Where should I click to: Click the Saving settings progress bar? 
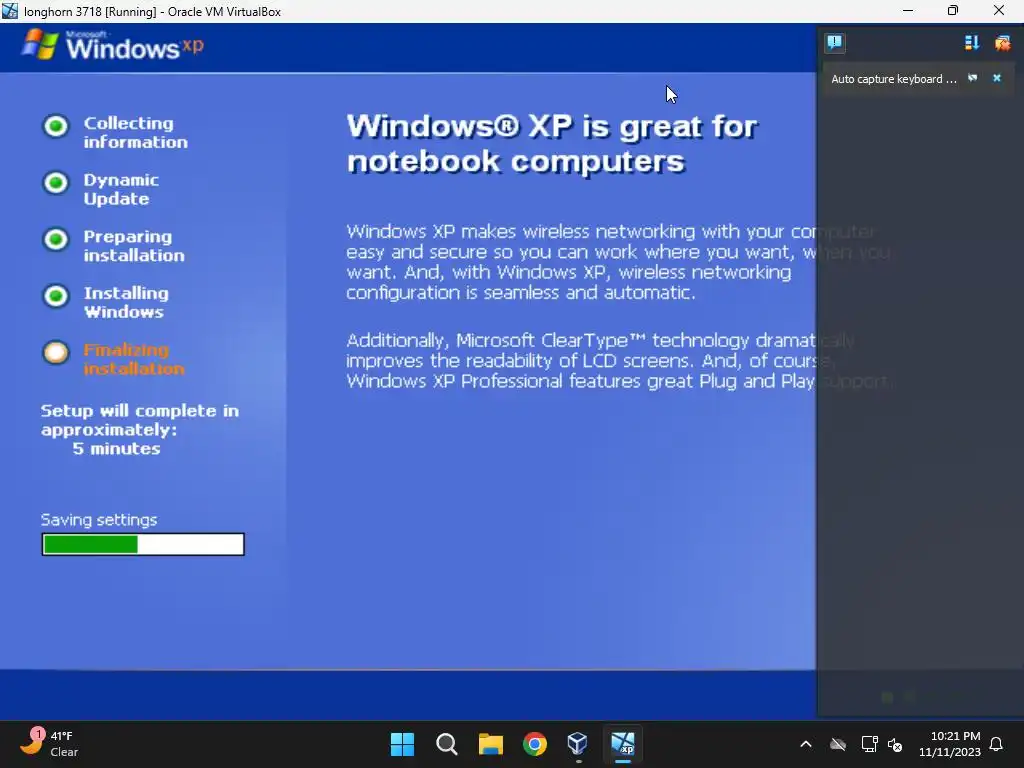[x=143, y=544]
